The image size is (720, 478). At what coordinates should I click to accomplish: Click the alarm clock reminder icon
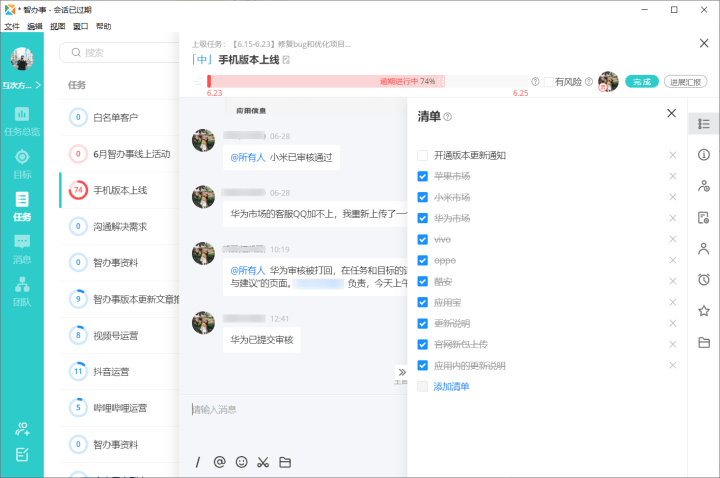[x=704, y=279]
